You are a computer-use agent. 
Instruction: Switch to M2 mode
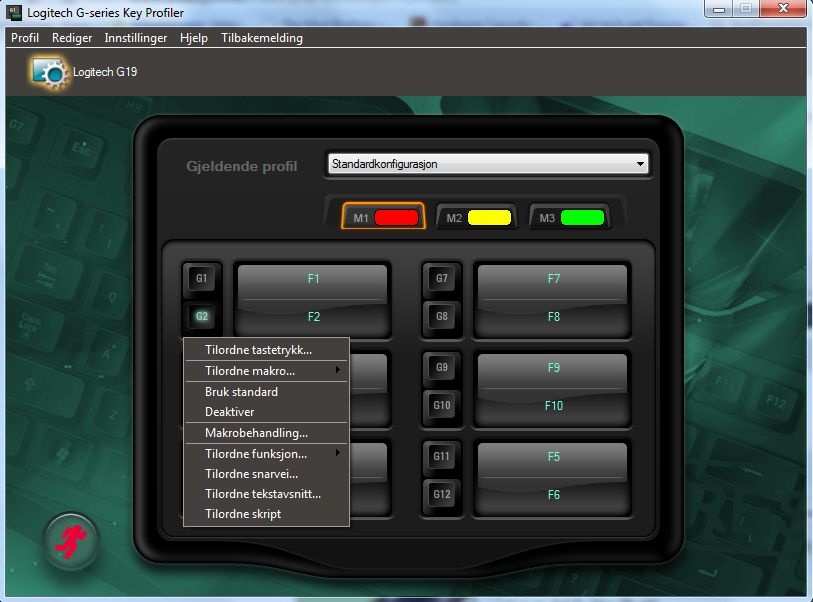coord(476,217)
